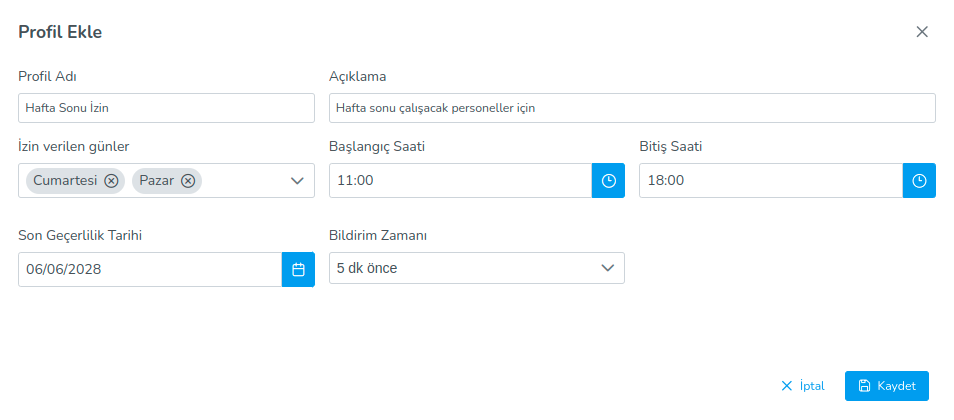The image size is (954, 420).
Task: Click the Profil Adı field label
Action: coord(48,77)
